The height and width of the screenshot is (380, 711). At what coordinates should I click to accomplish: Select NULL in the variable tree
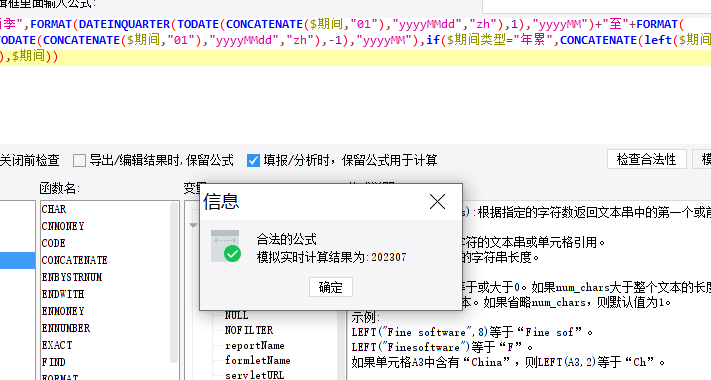coord(236,315)
